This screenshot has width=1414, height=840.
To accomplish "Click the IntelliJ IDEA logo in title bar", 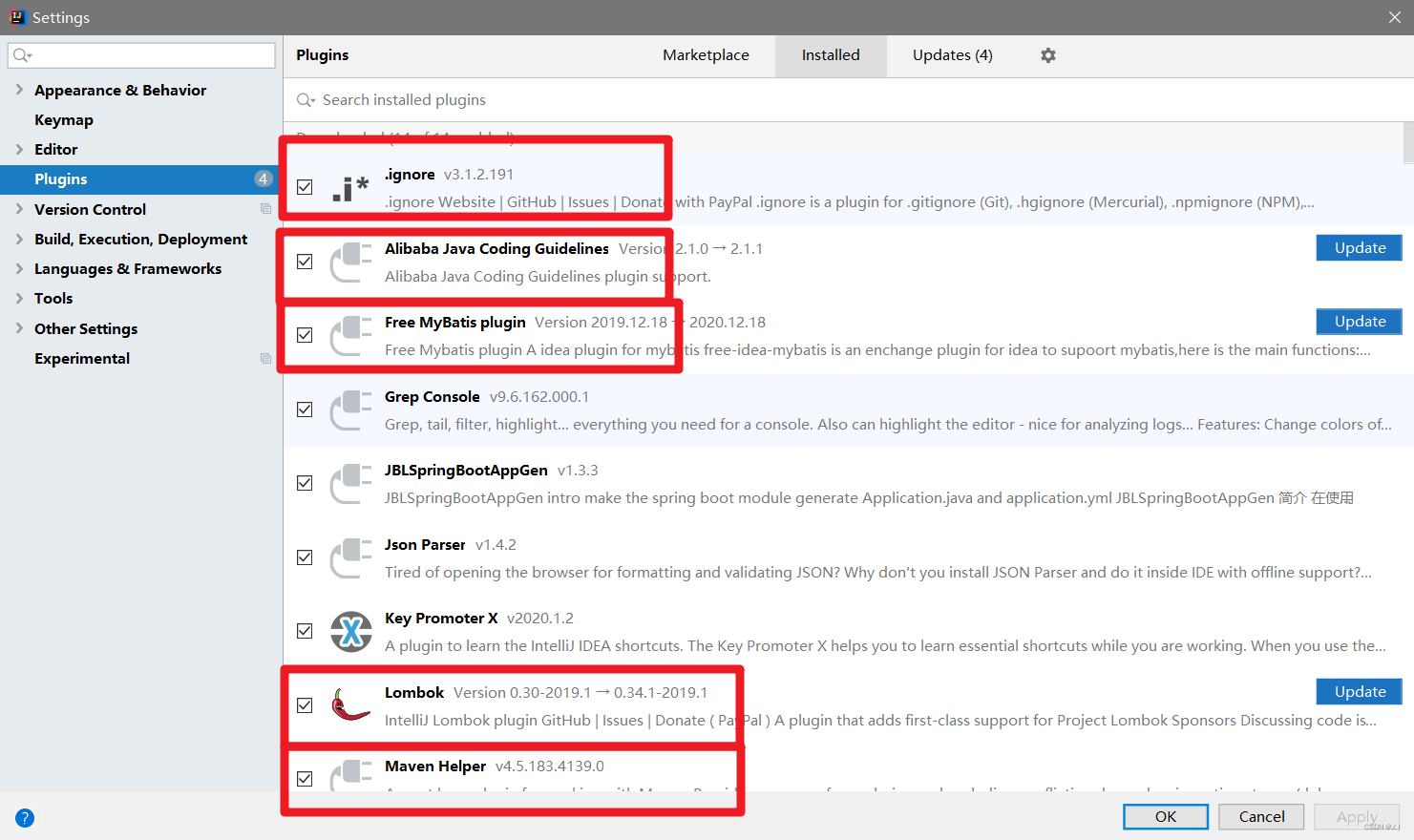I will pos(17,16).
